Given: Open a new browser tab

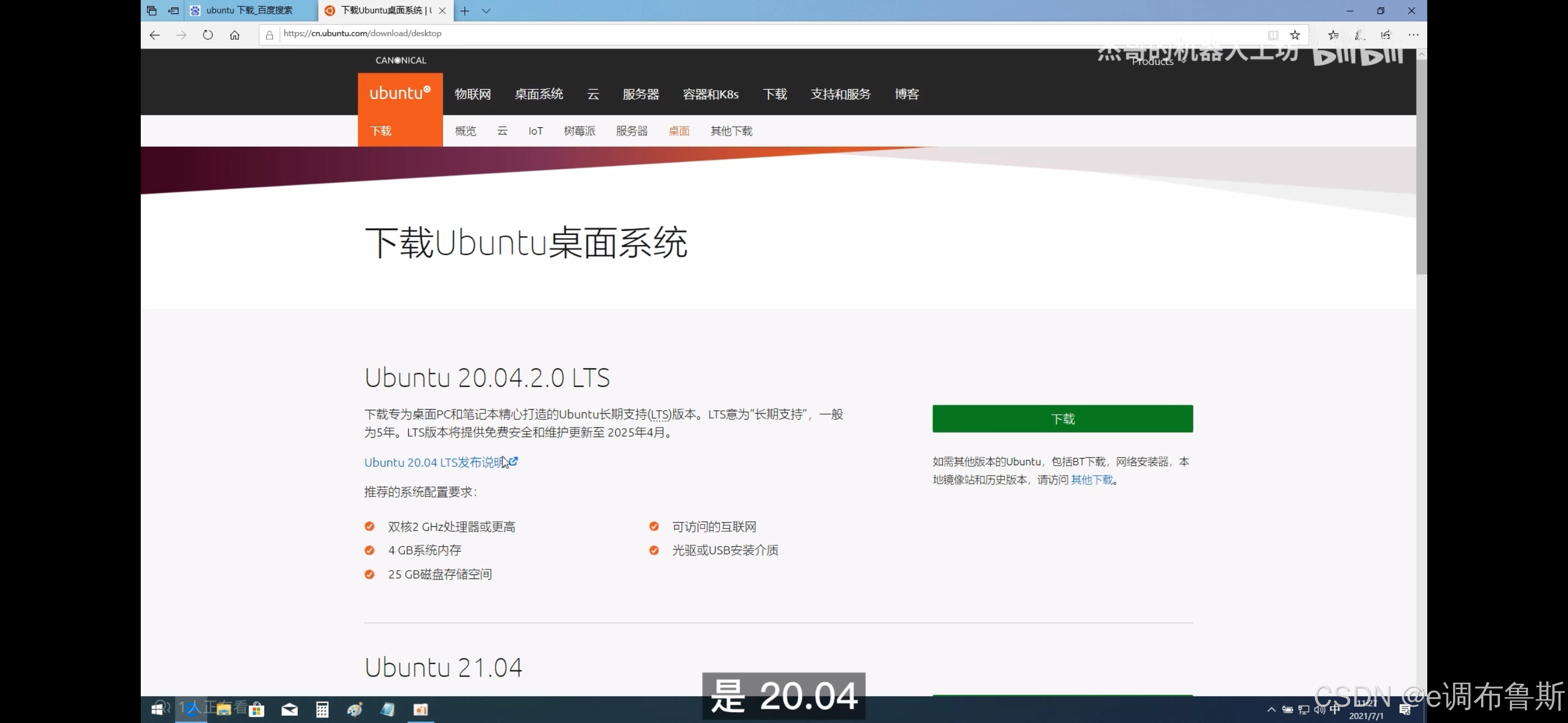Looking at the screenshot, I should (x=465, y=10).
